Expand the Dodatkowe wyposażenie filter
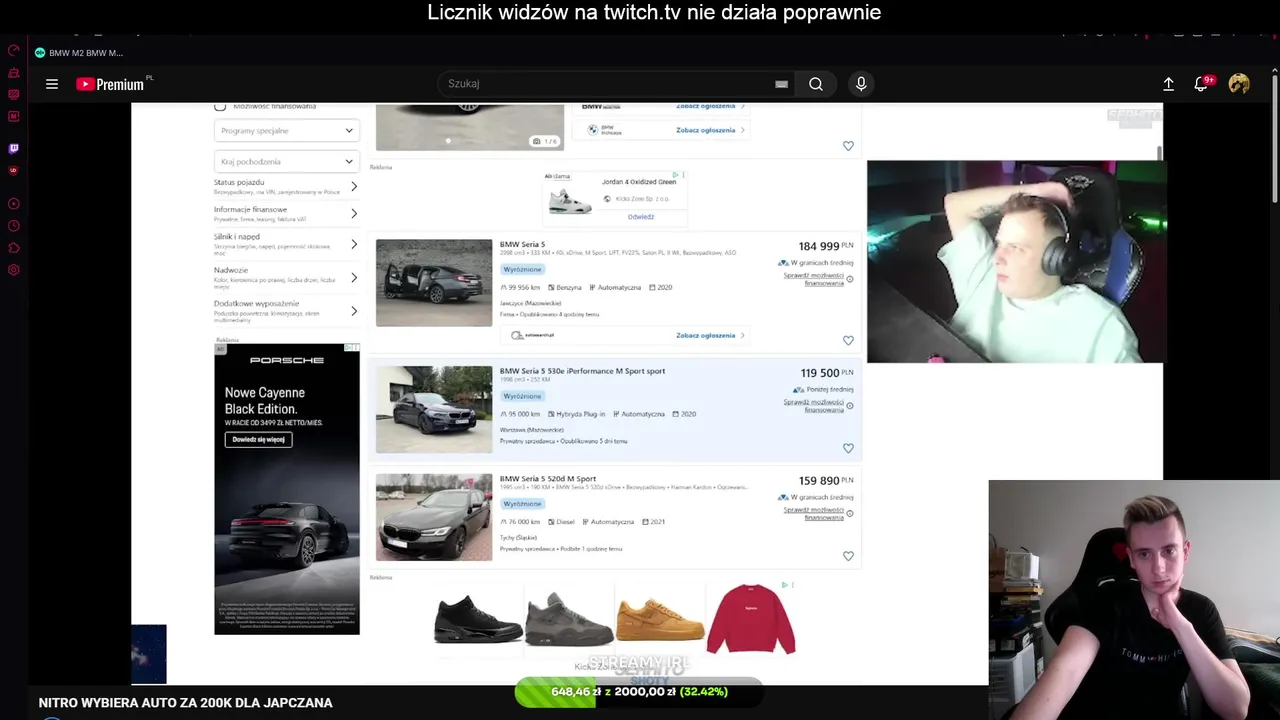Viewport: 1280px width, 720px height. coord(286,311)
